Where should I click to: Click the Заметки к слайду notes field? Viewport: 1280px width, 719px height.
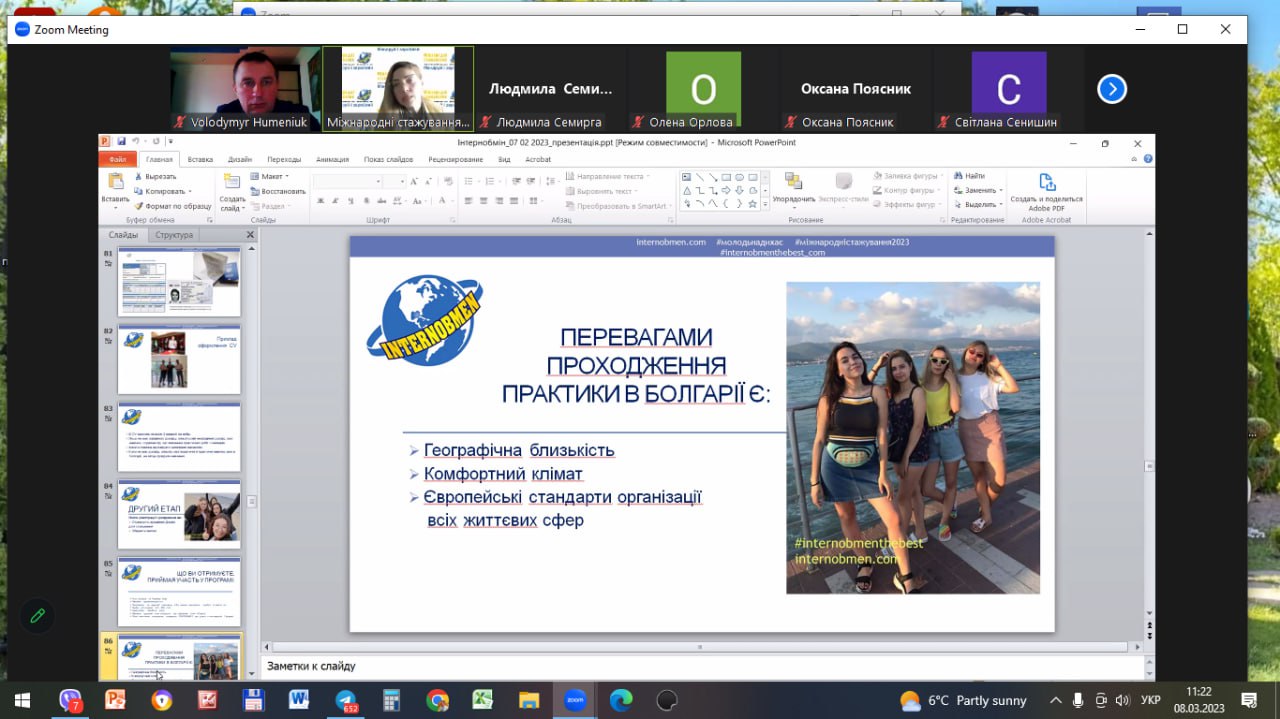(x=700, y=666)
